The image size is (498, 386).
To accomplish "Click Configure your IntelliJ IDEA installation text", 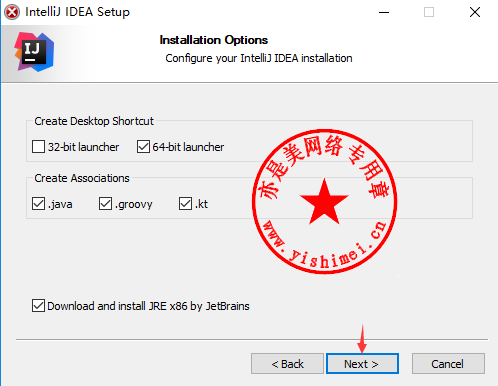I will pyautogui.click(x=259, y=58).
